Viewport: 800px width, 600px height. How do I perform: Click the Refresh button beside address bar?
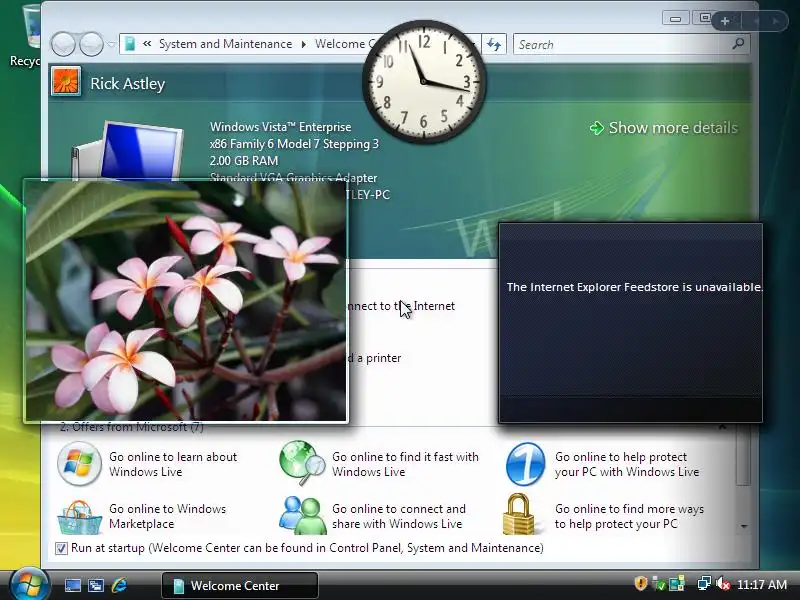pos(494,44)
